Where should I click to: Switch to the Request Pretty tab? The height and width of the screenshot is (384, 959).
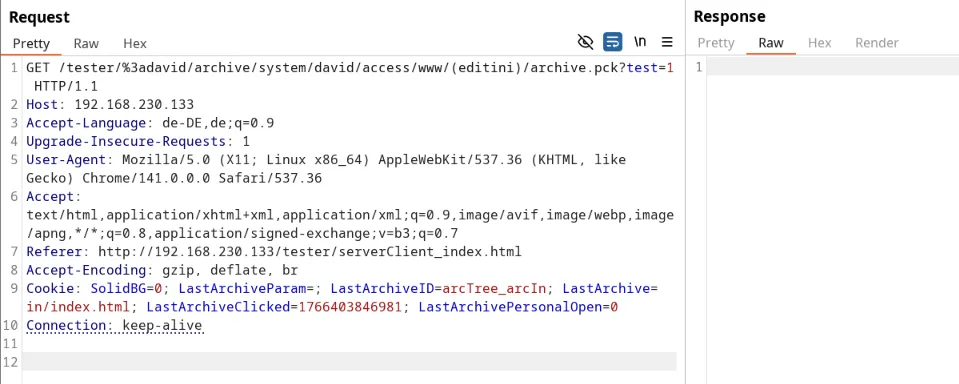(31, 43)
